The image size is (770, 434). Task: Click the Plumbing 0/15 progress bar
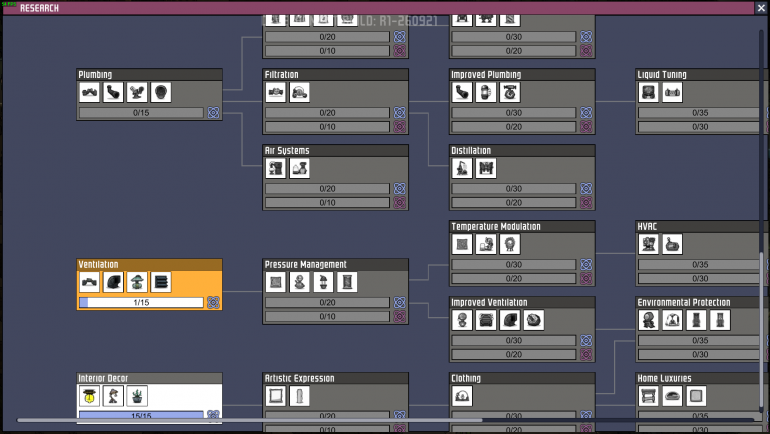141,112
